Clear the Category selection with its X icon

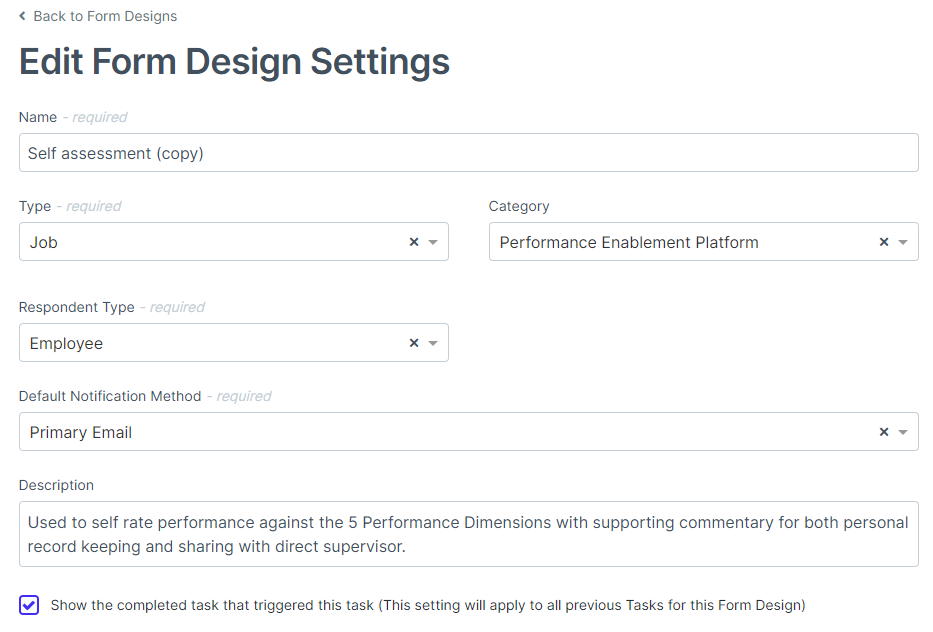point(884,242)
